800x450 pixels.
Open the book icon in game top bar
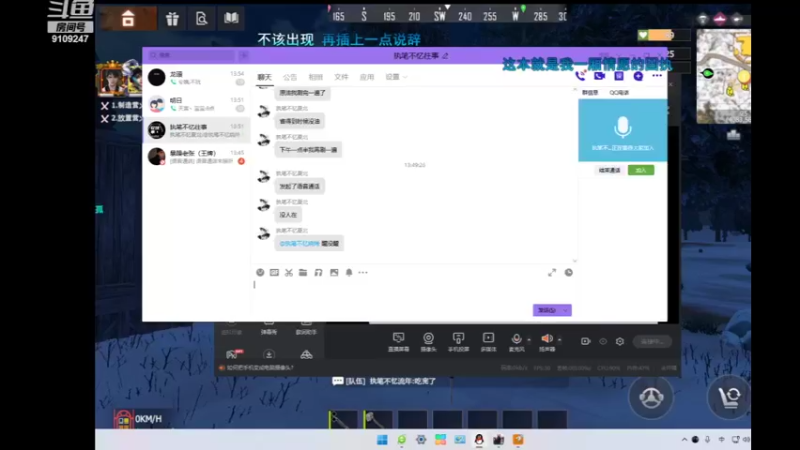[x=231, y=18]
